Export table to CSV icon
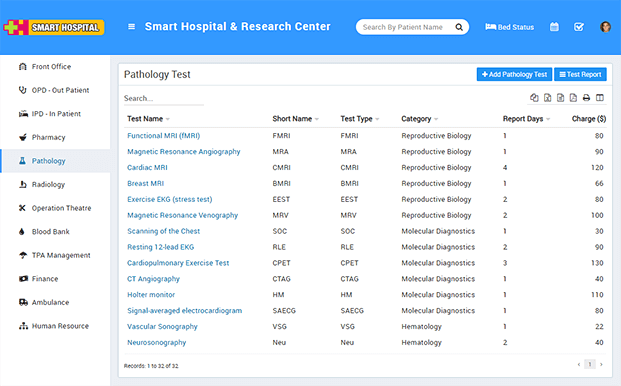Viewport: 621px width, 386px height. click(560, 97)
